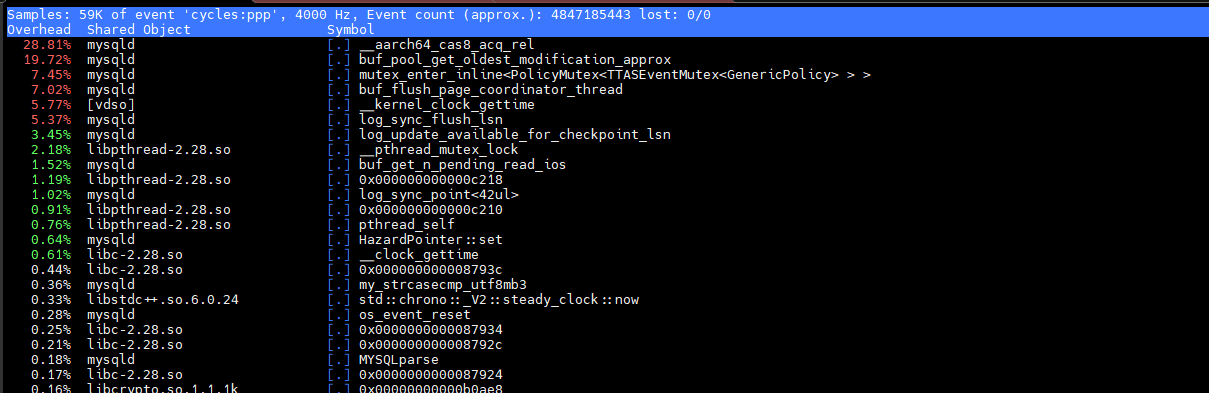Click log_update_available_for_checkpoint_lsn entry
1209x393 pixels.
(x=514, y=135)
